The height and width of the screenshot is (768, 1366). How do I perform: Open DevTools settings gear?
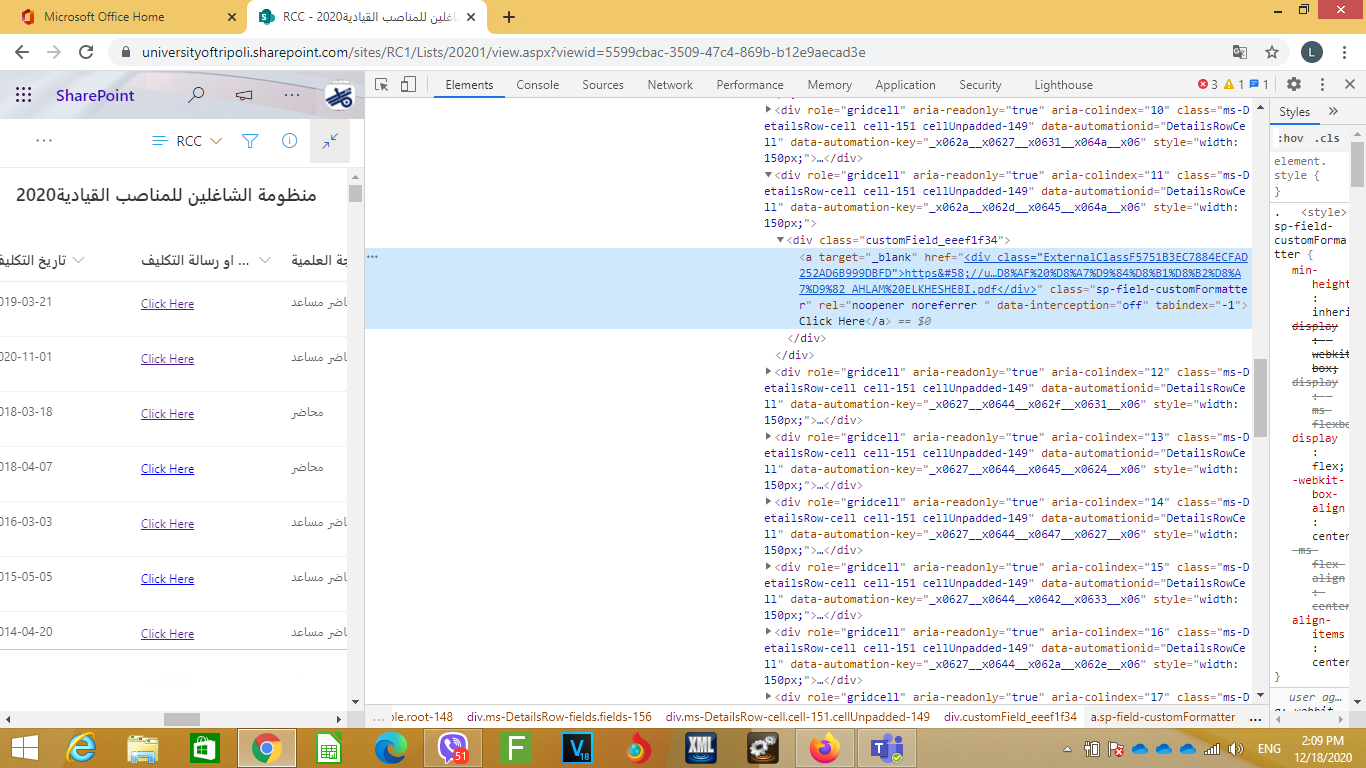click(1294, 85)
